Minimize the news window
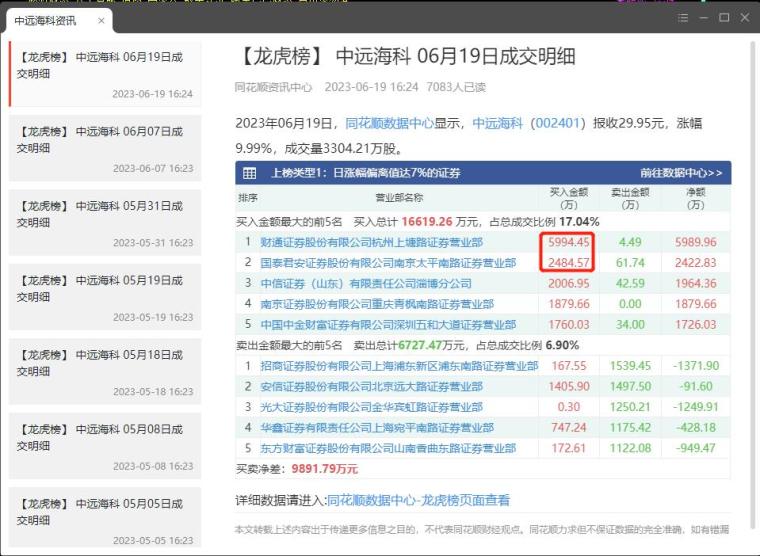The height and width of the screenshot is (556, 760). coord(704,18)
